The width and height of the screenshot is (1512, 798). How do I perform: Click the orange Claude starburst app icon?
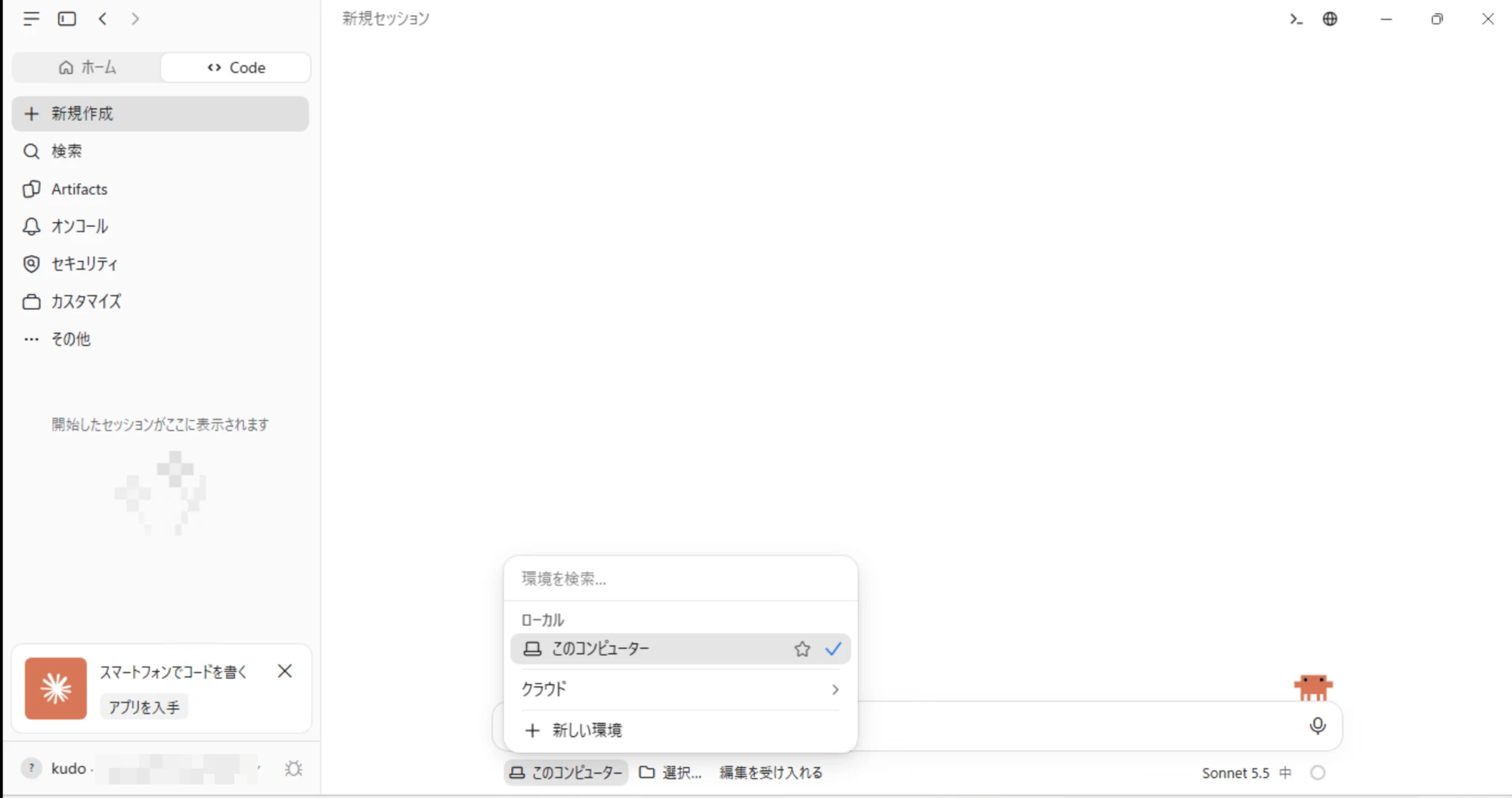(x=56, y=688)
